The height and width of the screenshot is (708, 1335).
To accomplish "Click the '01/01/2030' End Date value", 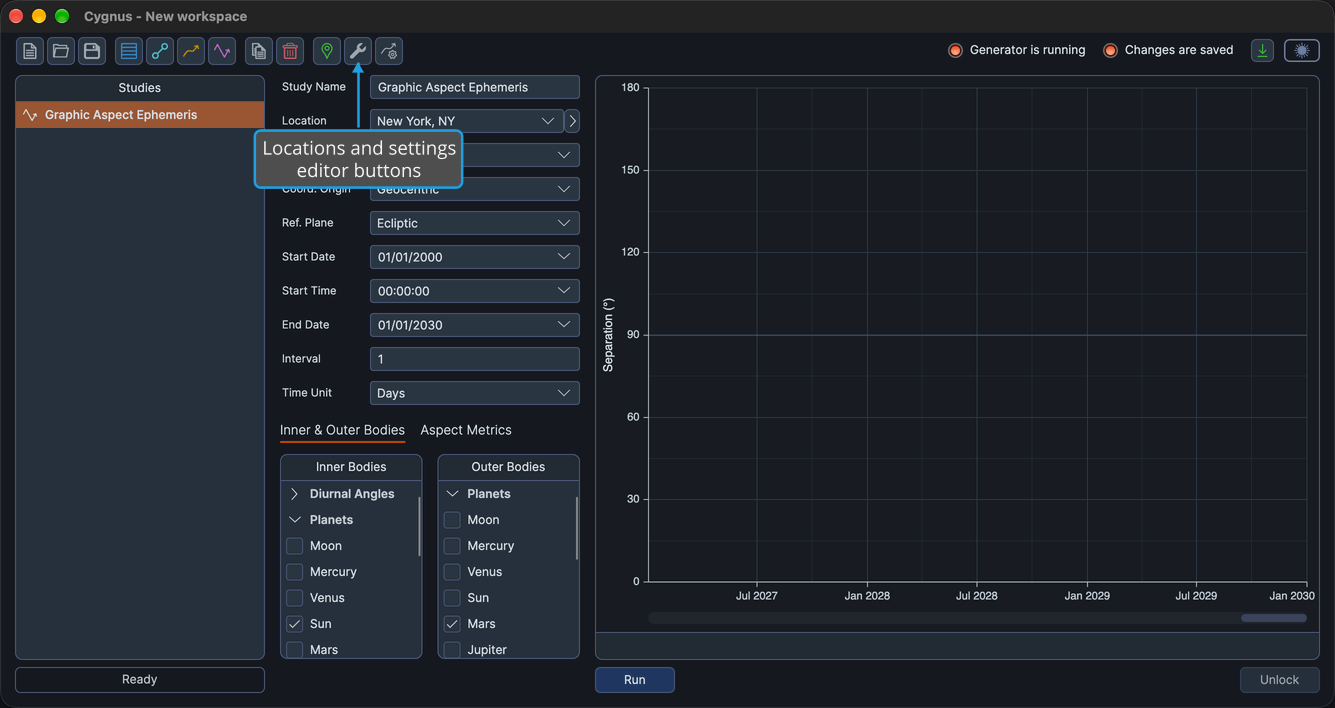I will coord(410,325).
